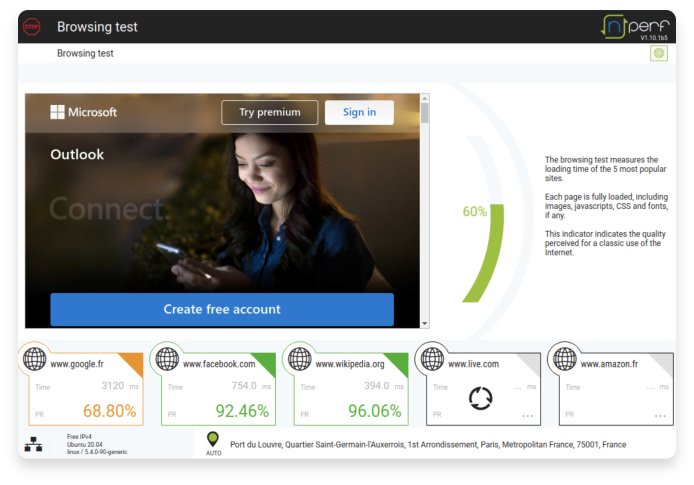Click Create free account button
694x485 pixels.
click(222, 309)
